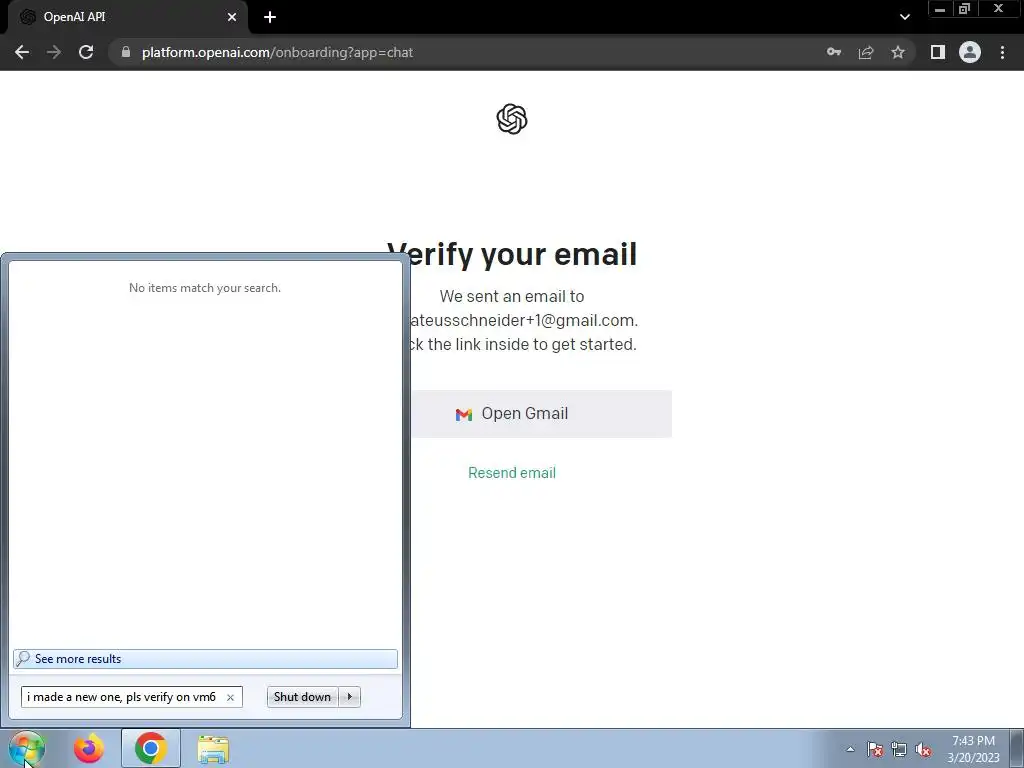
Task: Restore down the Chrome window
Action: pyautogui.click(x=965, y=9)
